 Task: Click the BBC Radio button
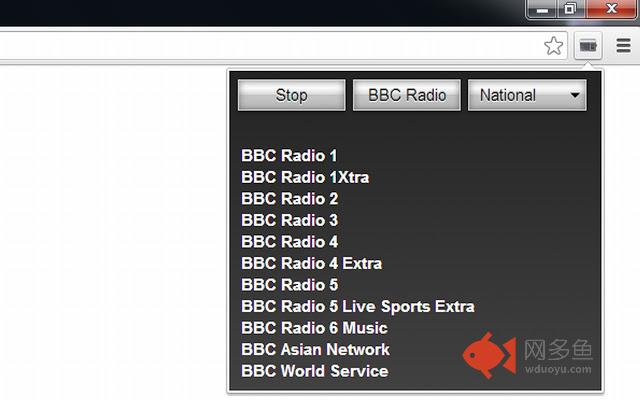(x=407, y=95)
